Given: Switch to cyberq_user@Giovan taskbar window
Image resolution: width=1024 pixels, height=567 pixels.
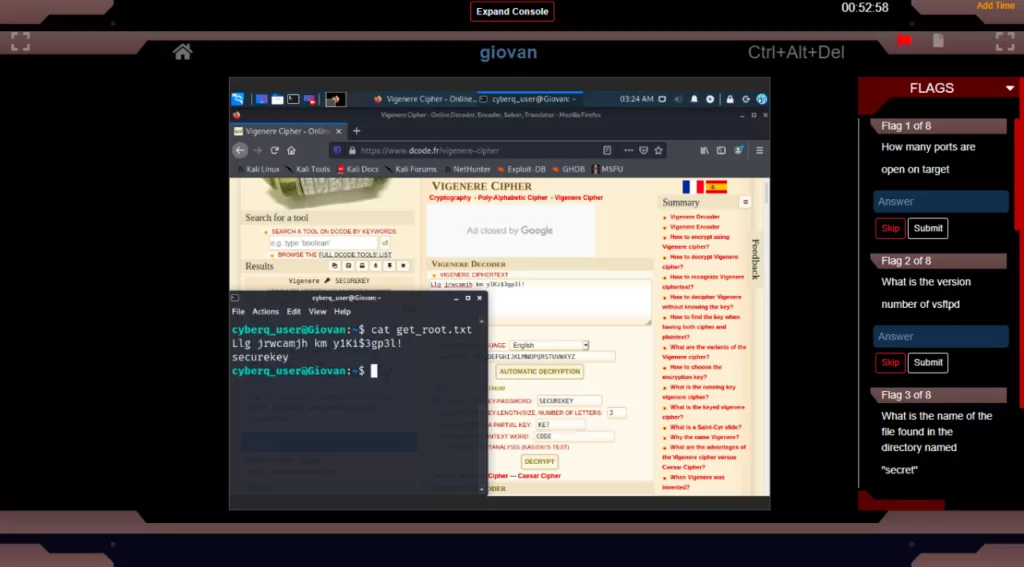Looking at the screenshot, I should (530, 99).
